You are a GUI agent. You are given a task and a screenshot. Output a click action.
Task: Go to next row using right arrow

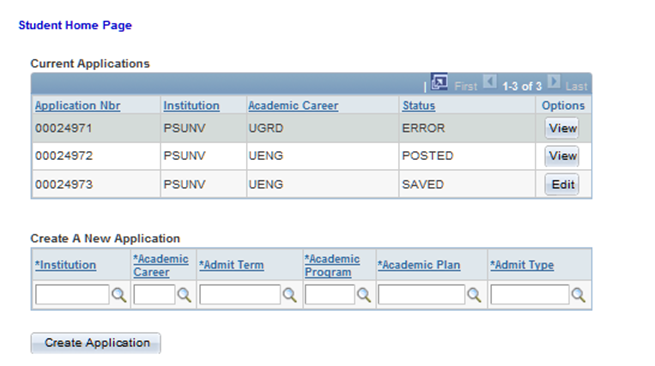554,81
